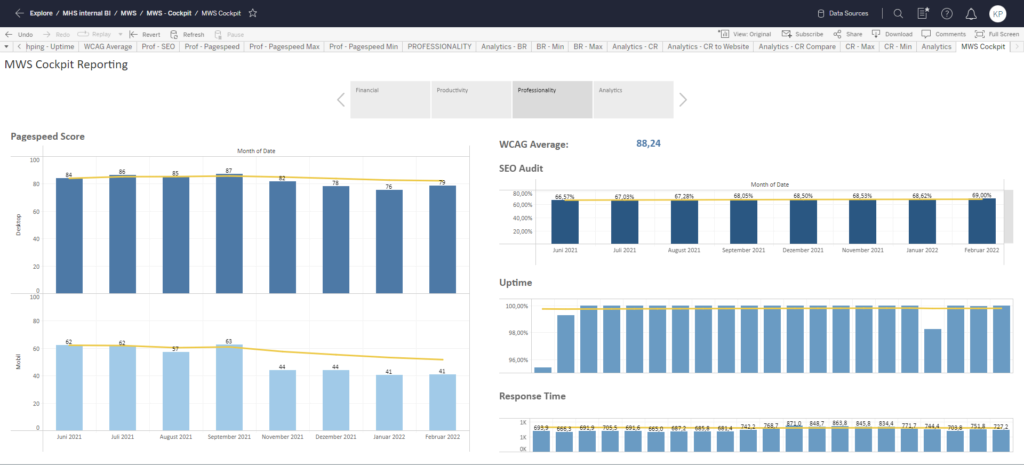Open the help question mark icon
Image resolution: width=1024 pixels, height=465 pixels.
947,13
